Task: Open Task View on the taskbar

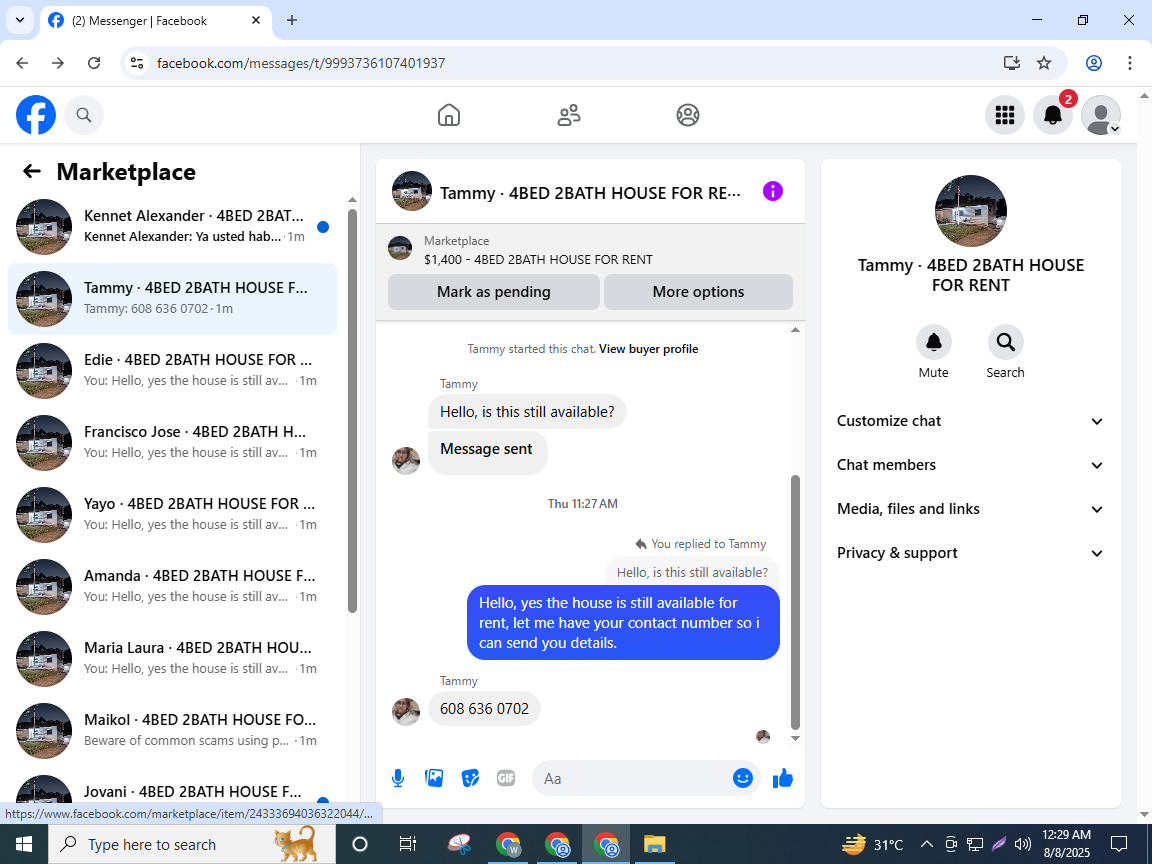Action: coord(408,844)
